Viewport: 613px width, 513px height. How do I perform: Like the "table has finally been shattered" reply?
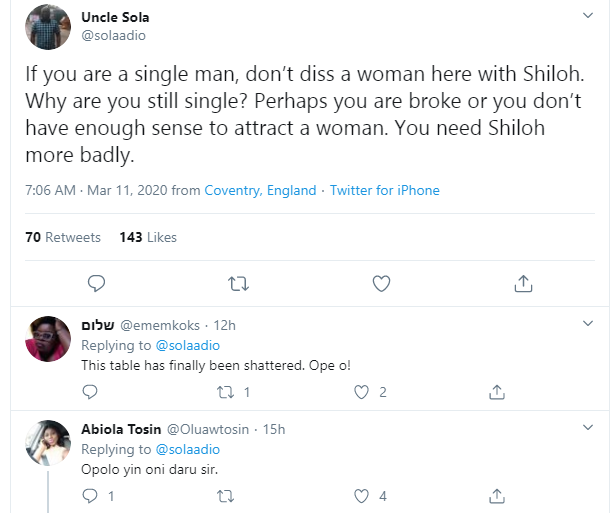[x=365, y=392]
